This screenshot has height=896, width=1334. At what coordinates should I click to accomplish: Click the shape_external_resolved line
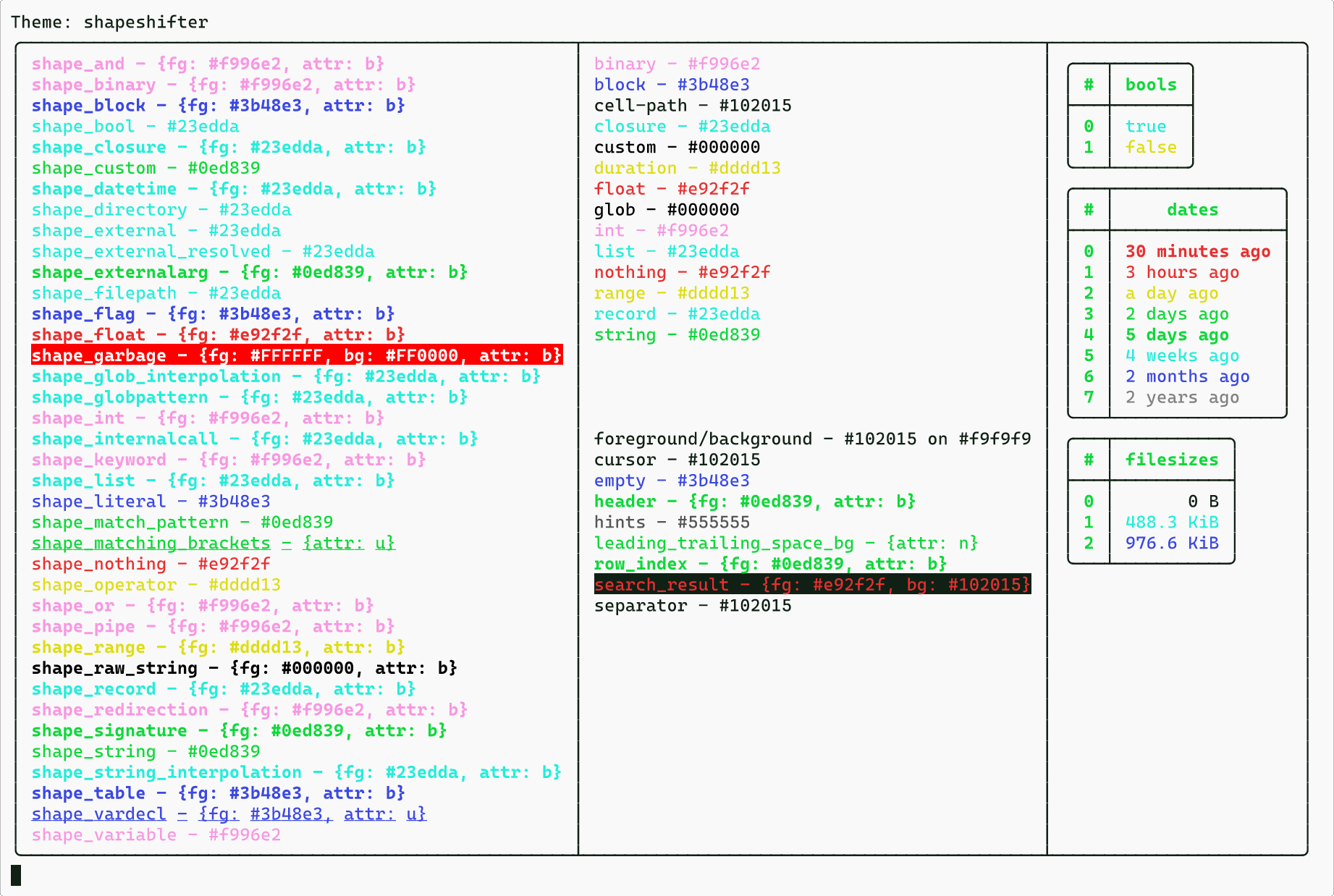(x=203, y=251)
